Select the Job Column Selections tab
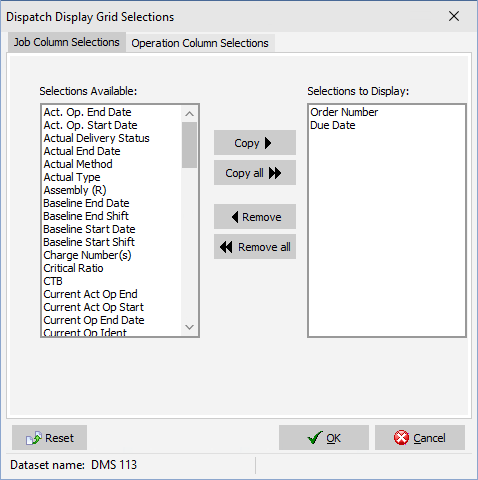Image resolution: width=478 pixels, height=480 pixels. (x=67, y=42)
